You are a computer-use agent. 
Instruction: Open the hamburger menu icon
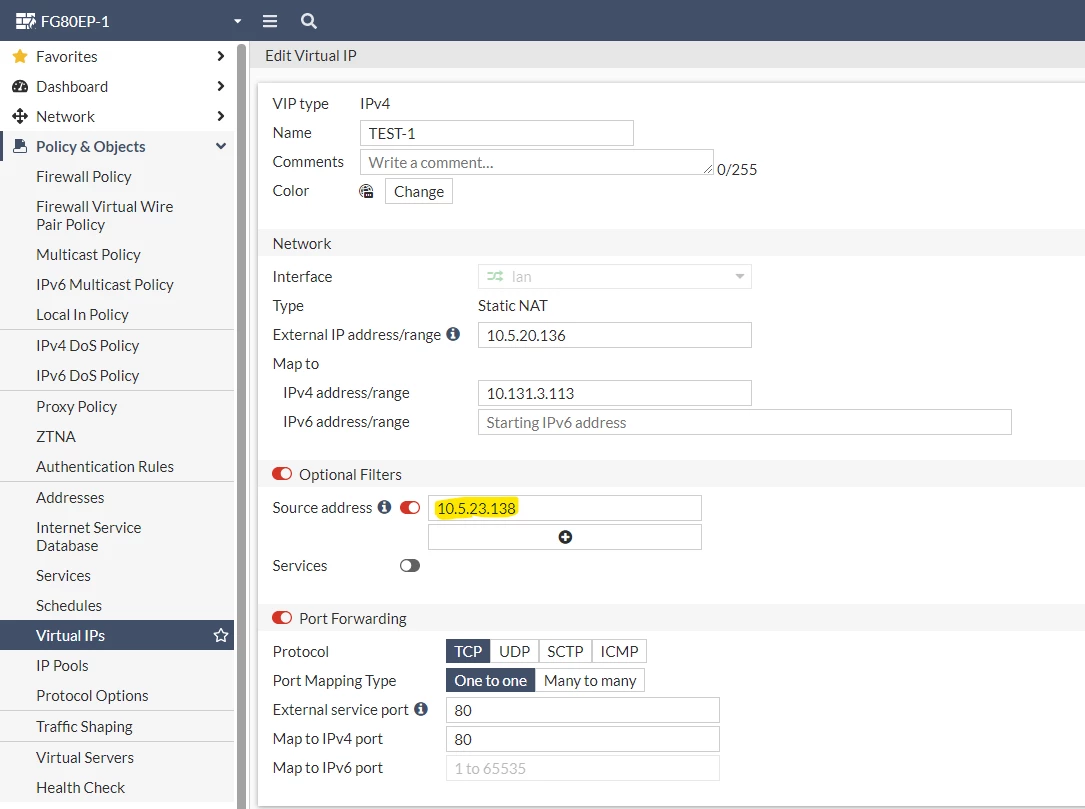point(270,21)
